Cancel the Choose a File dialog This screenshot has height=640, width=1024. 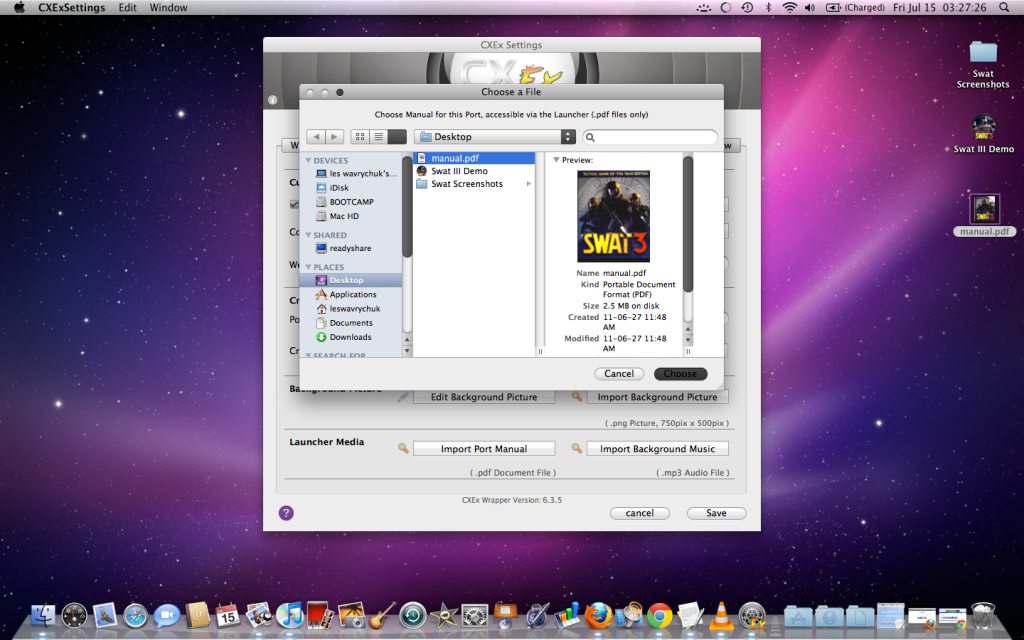(x=618, y=374)
